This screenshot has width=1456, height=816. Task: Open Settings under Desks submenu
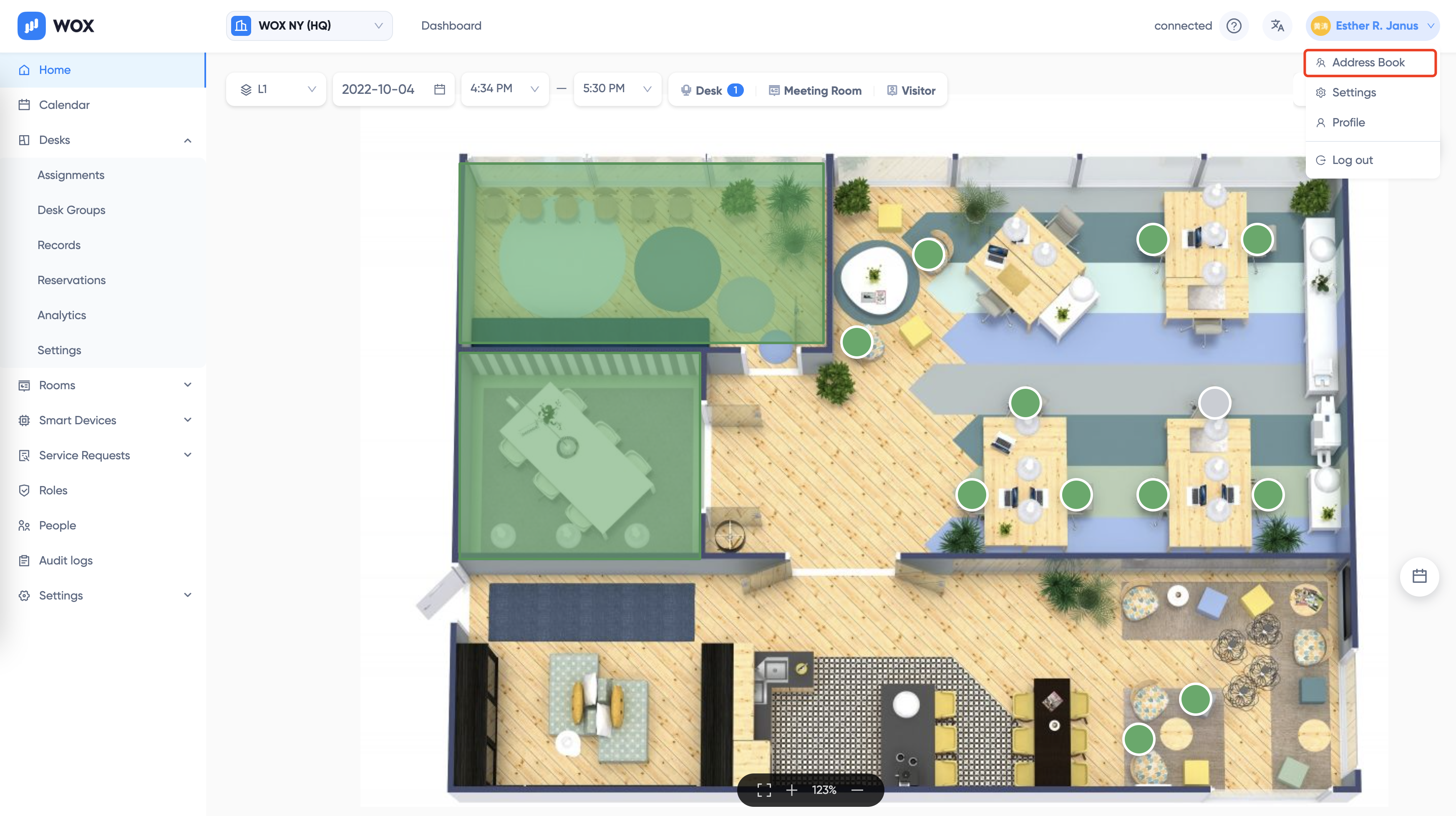59,350
